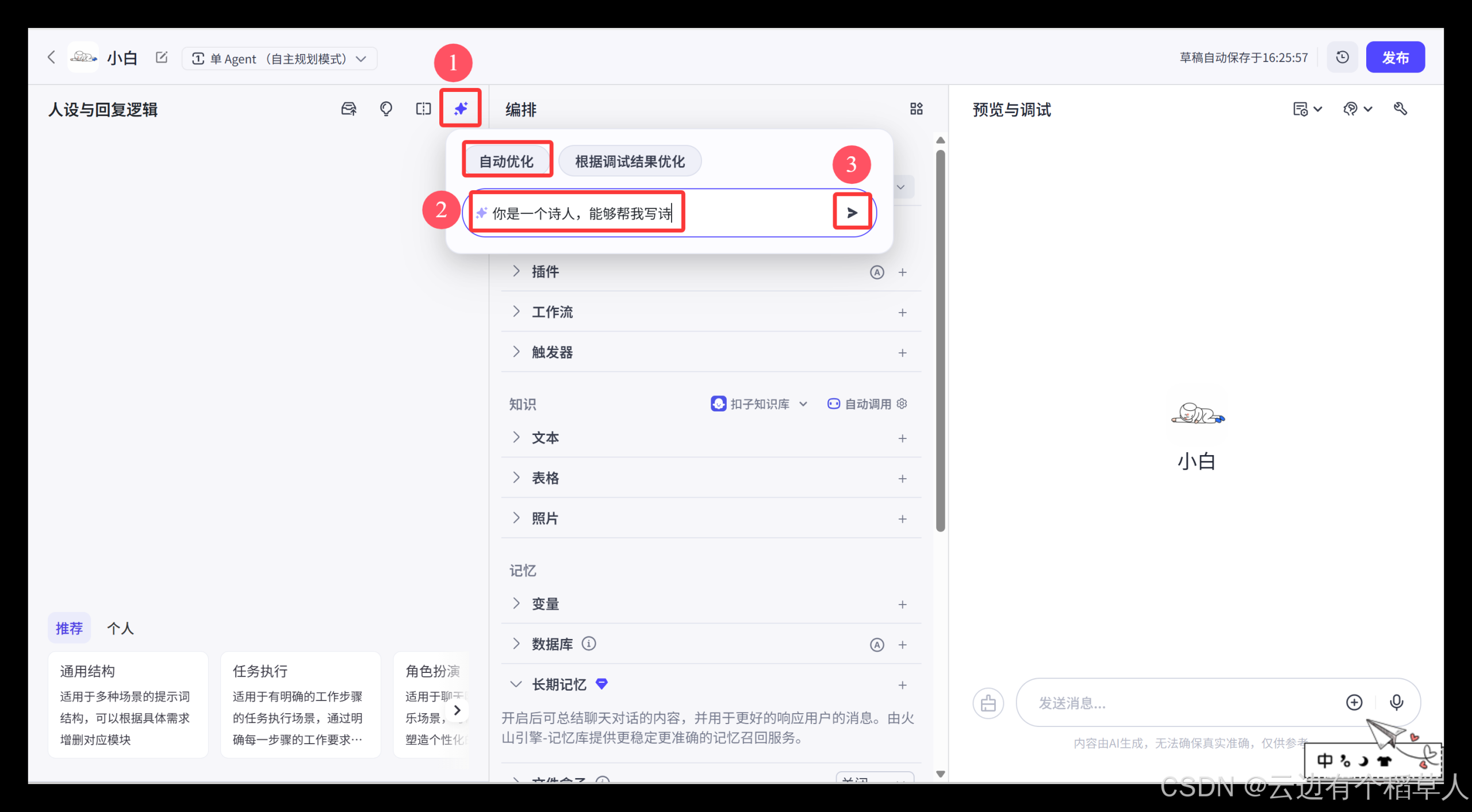Open the wrench debug tool in 预览与调试 panel

click(1401, 109)
